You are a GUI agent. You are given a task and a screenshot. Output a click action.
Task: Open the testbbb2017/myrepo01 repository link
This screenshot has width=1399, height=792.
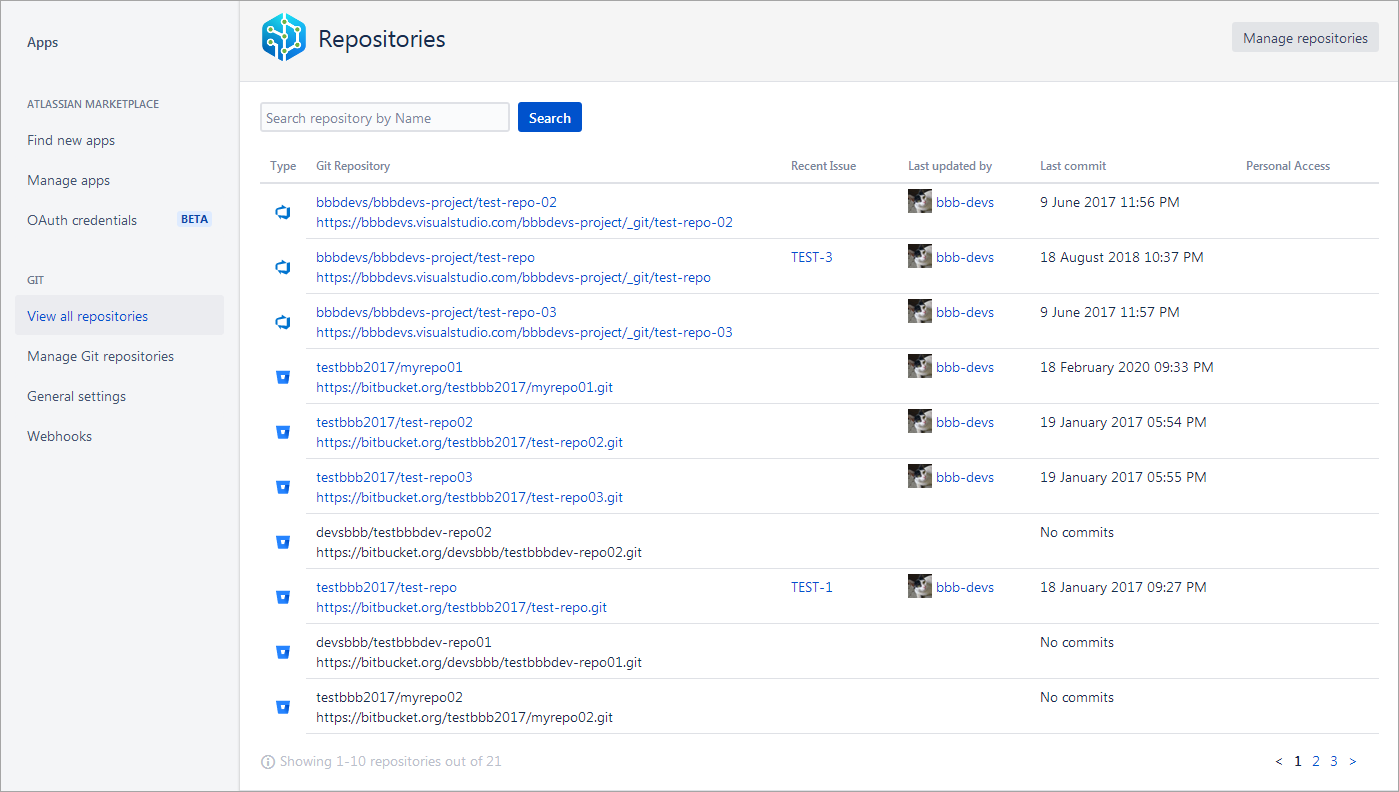[x=389, y=367]
